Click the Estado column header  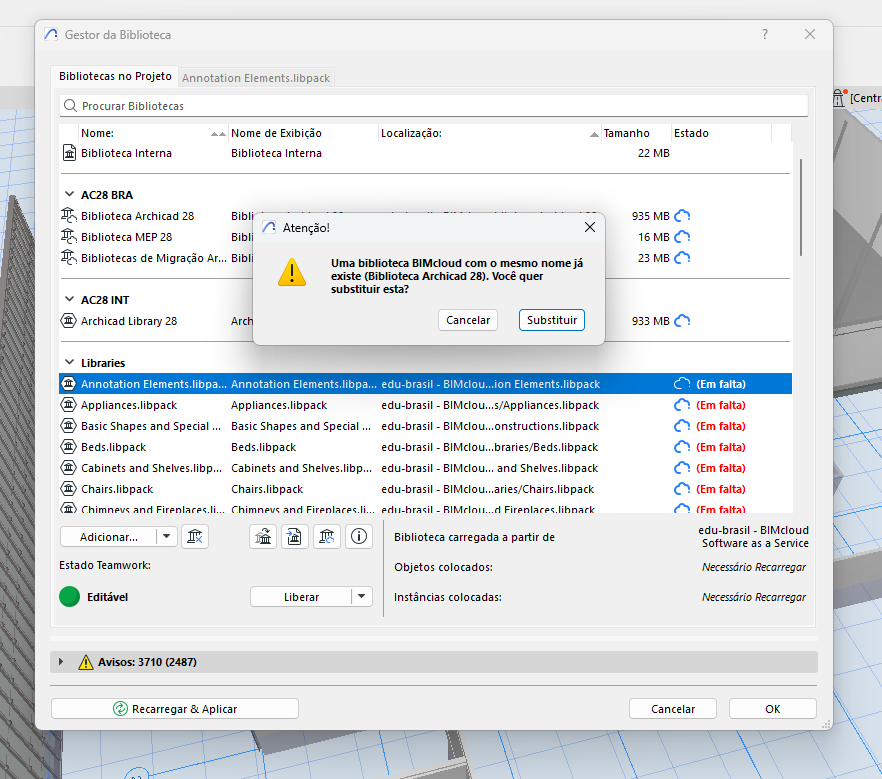coord(721,133)
